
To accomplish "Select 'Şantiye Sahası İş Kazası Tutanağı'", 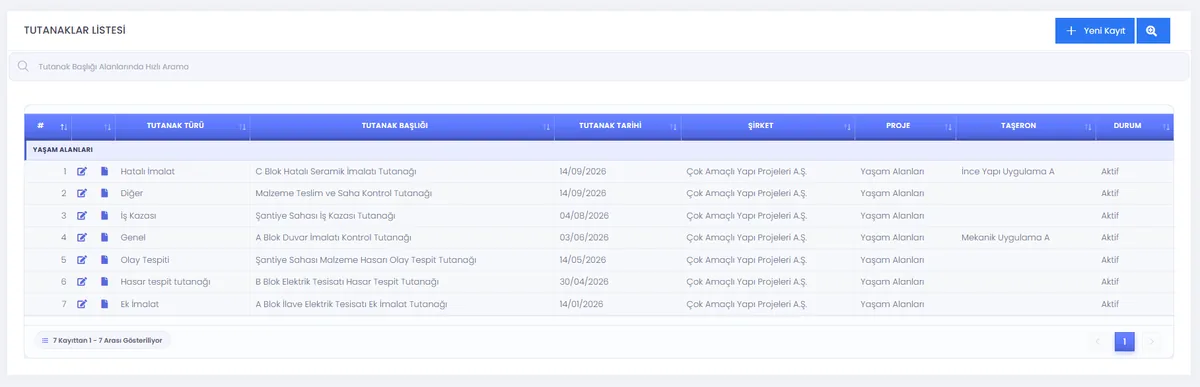I will coord(326,215).
